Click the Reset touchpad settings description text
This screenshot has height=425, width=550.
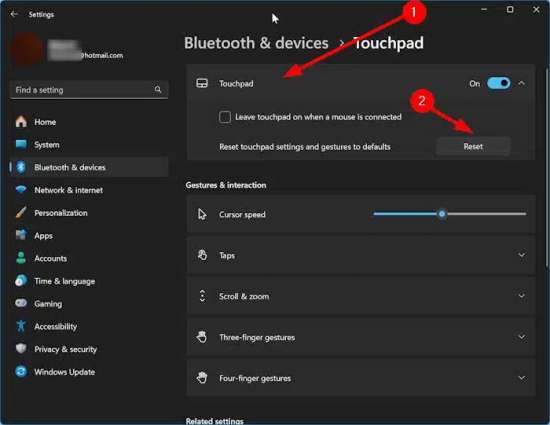tap(305, 147)
